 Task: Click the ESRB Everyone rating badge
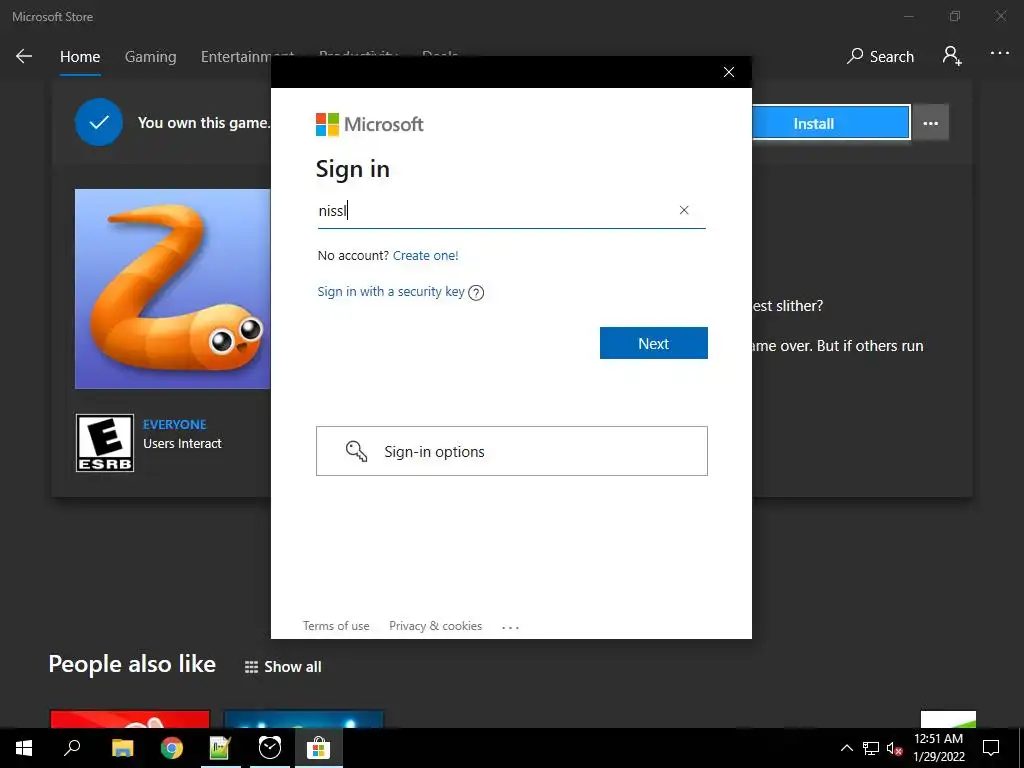(104, 443)
